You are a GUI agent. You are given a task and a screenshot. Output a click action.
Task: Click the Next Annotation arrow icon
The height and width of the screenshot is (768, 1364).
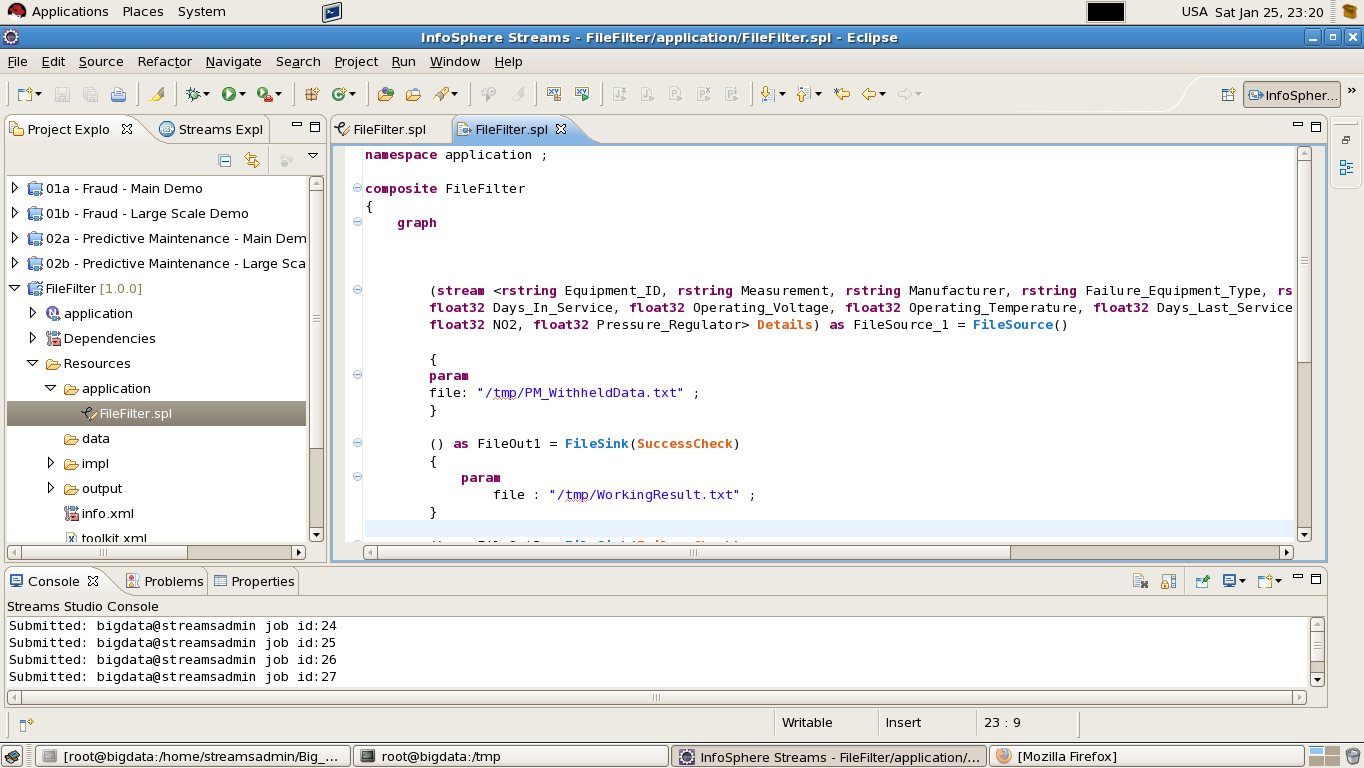coord(767,94)
